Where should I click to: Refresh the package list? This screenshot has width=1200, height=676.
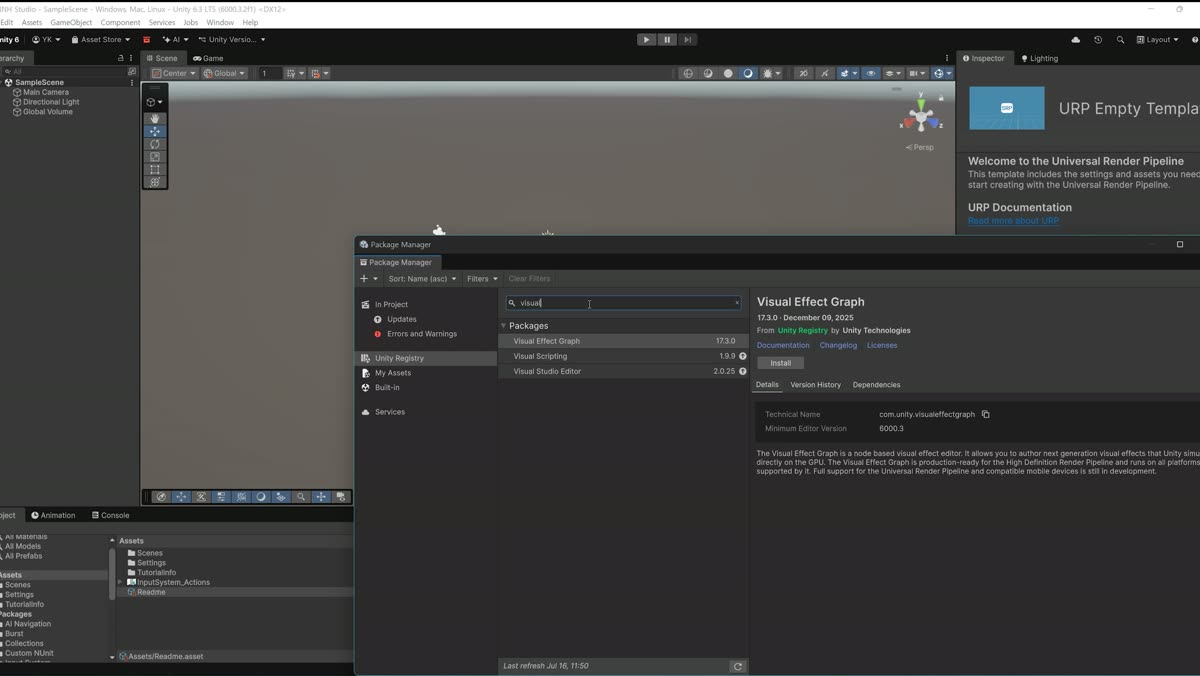(x=738, y=666)
